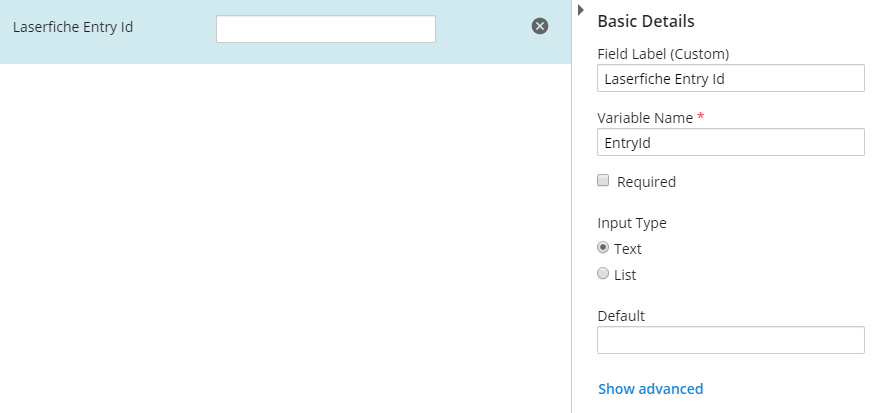Viewport: 884px width, 413px height.
Task: Remove the Laserfiche Entry Id field
Action: (x=540, y=26)
